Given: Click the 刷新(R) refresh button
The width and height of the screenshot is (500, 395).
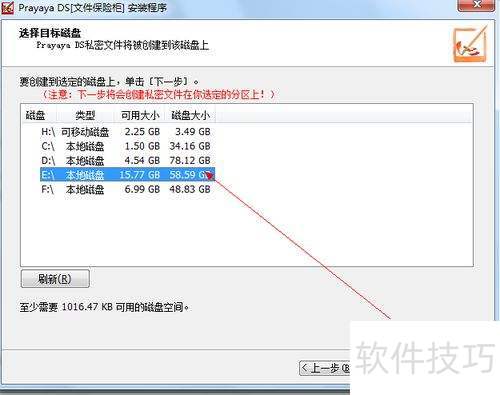Looking at the screenshot, I should click(55, 279).
